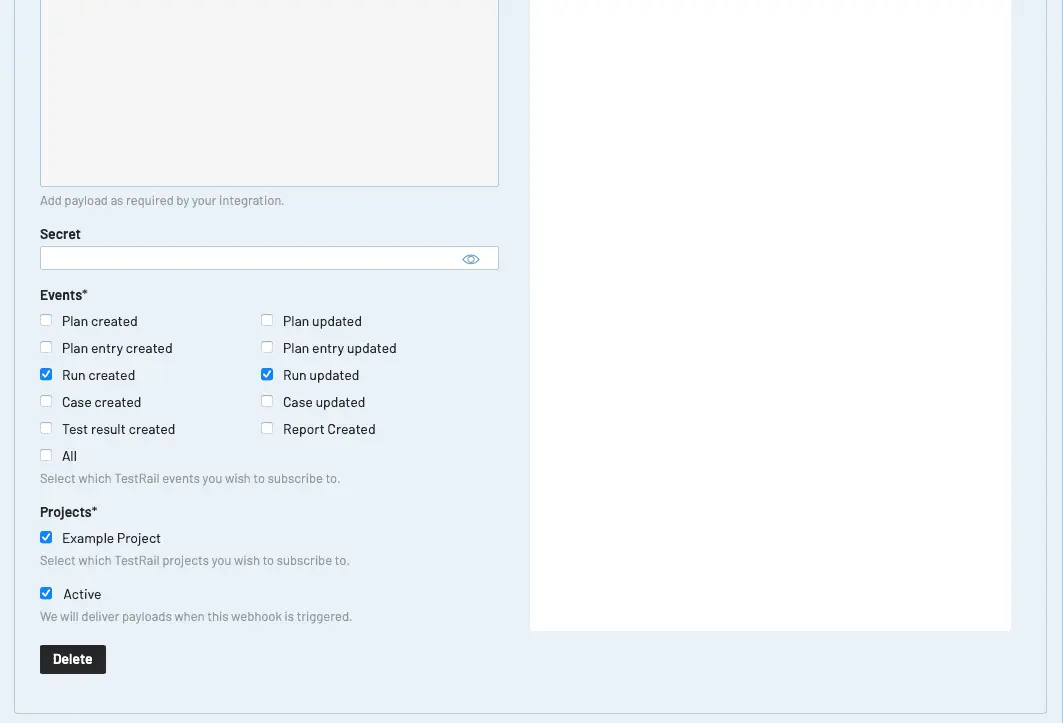Select the Case created event
Image resolution: width=1063 pixels, height=723 pixels.
coord(46,402)
